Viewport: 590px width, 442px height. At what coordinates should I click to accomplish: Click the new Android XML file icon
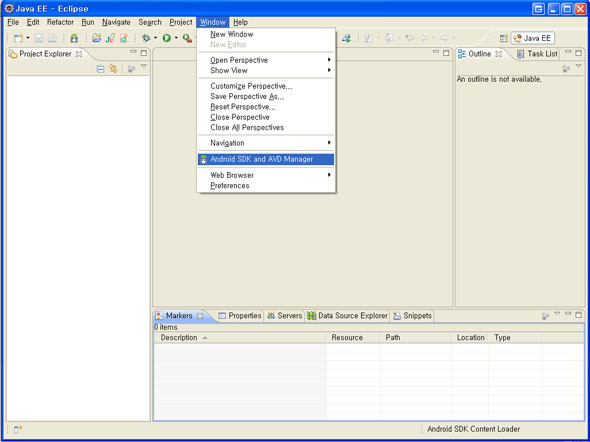123,38
